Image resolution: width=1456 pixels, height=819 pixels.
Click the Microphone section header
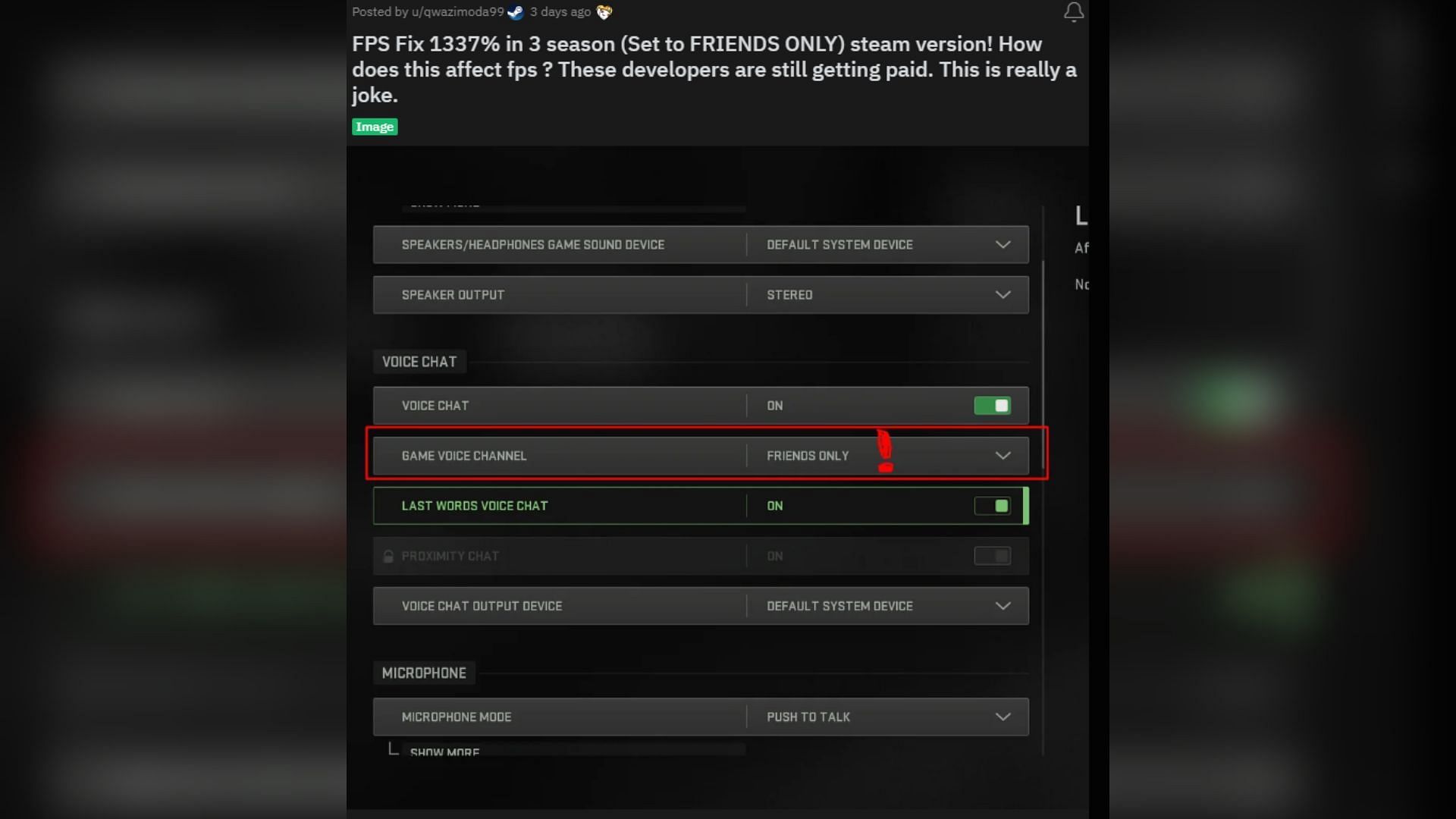pos(424,673)
